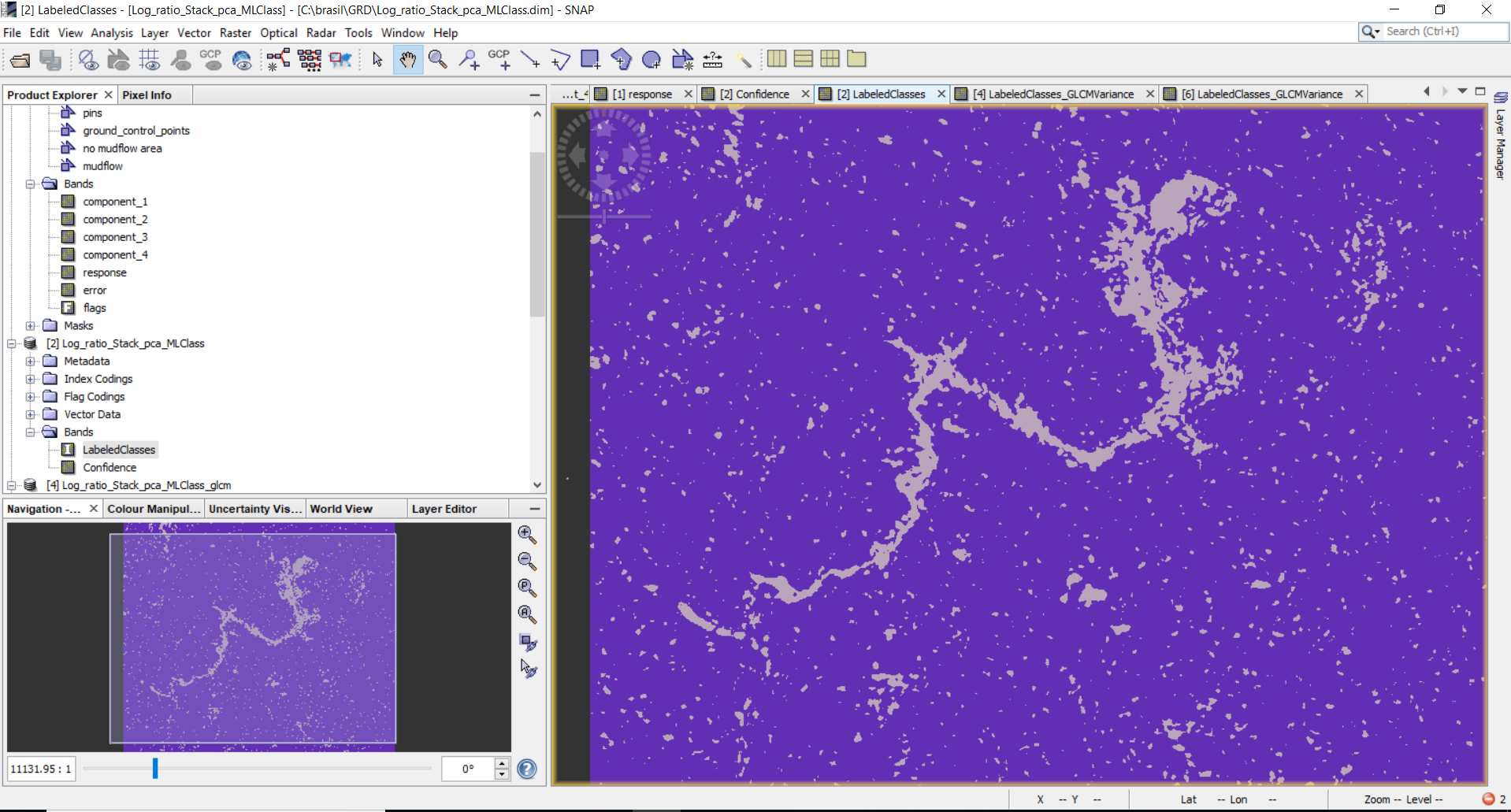Toggle view synchronisation in Navigation panel
The image size is (1511, 812).
528,643
